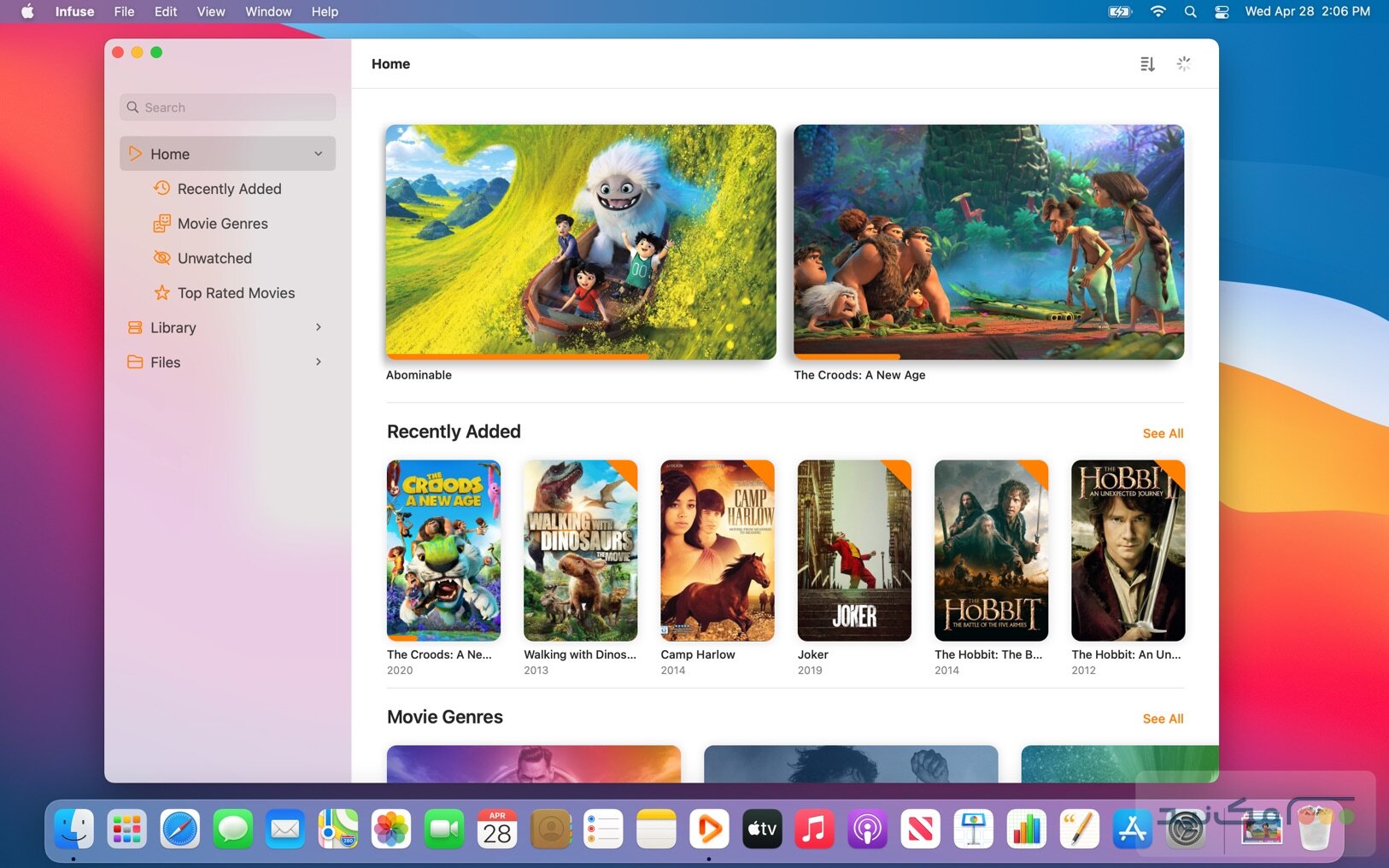Click the Home play icon in sidebar
1389x868 pixels.
click(134, 154)
